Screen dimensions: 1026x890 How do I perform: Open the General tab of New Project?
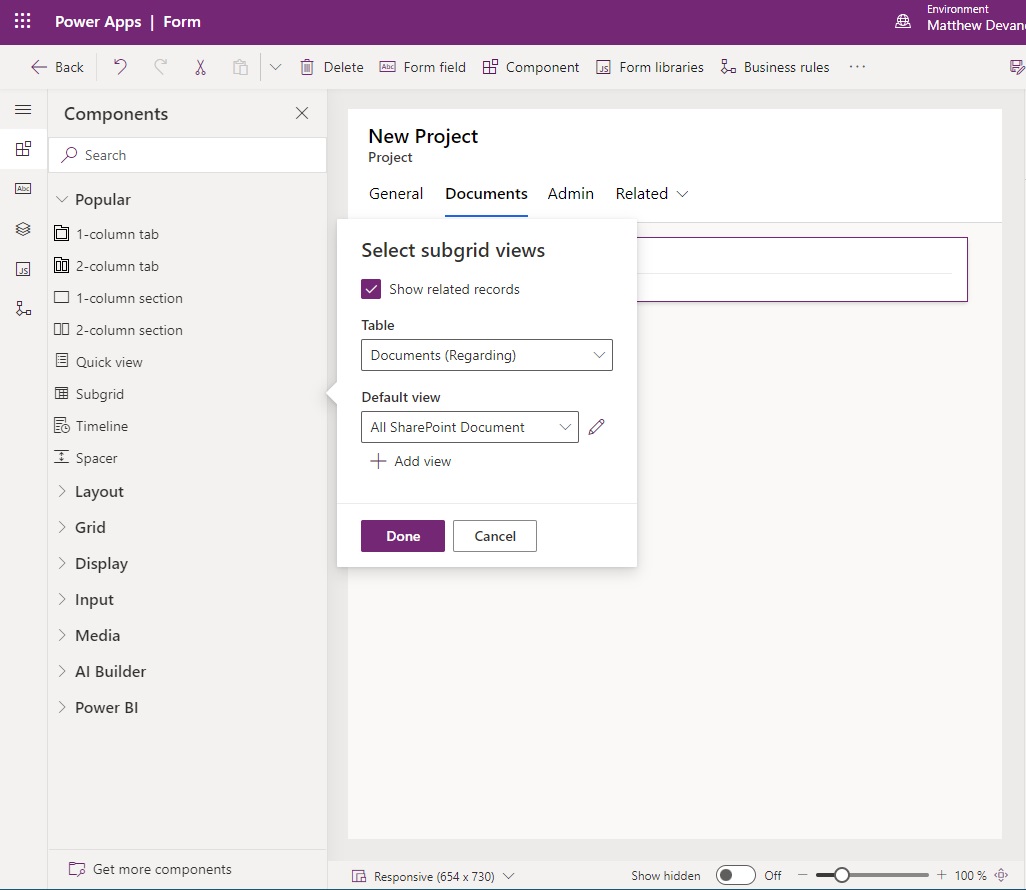[396, 193]
